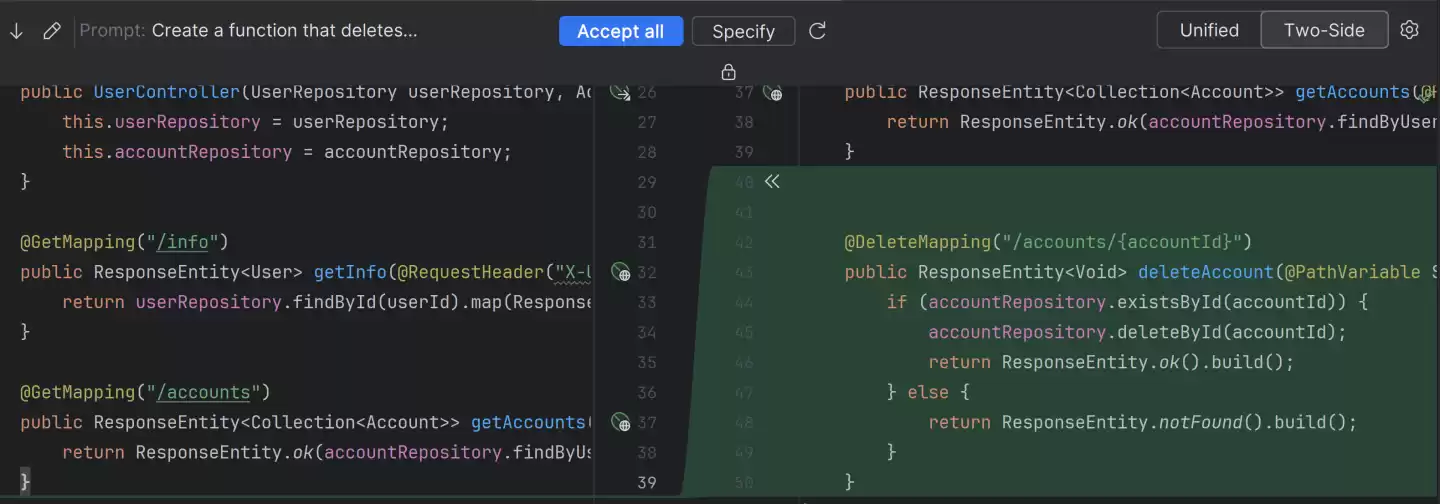This screenshot has width=1440, height=504.
Task: Revert inserted block with double chevron
Action: tap(771, 182)
